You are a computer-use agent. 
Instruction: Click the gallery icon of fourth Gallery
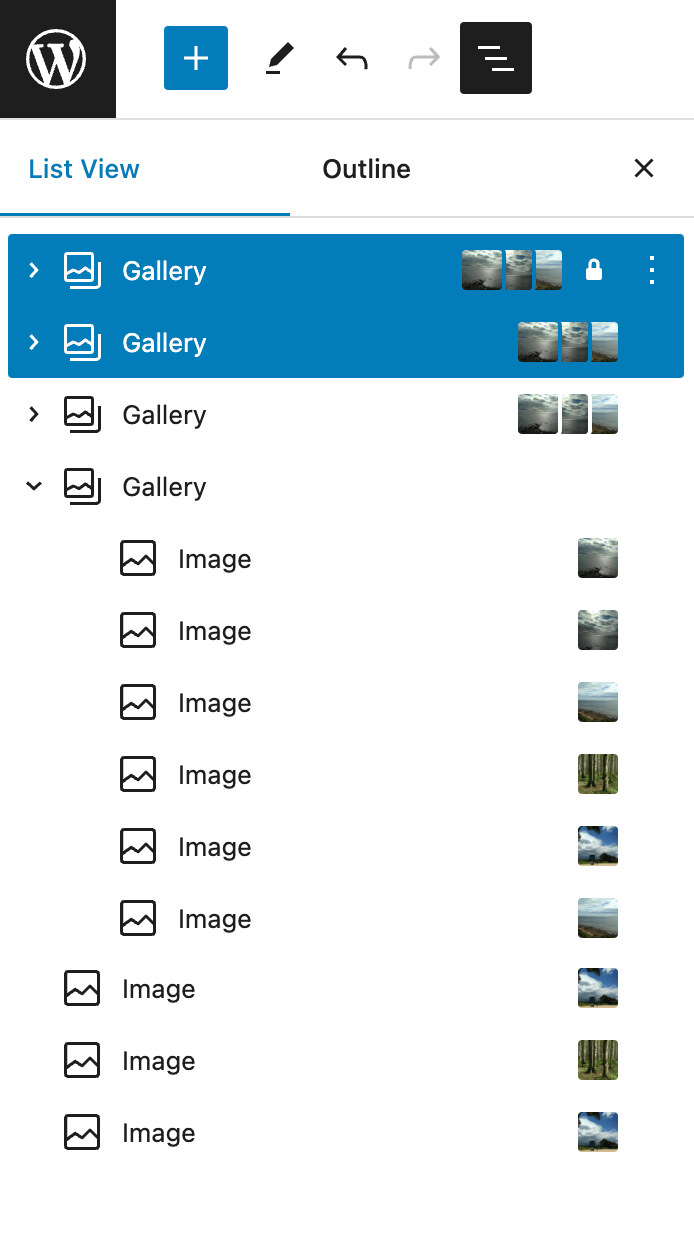[82, 486]
